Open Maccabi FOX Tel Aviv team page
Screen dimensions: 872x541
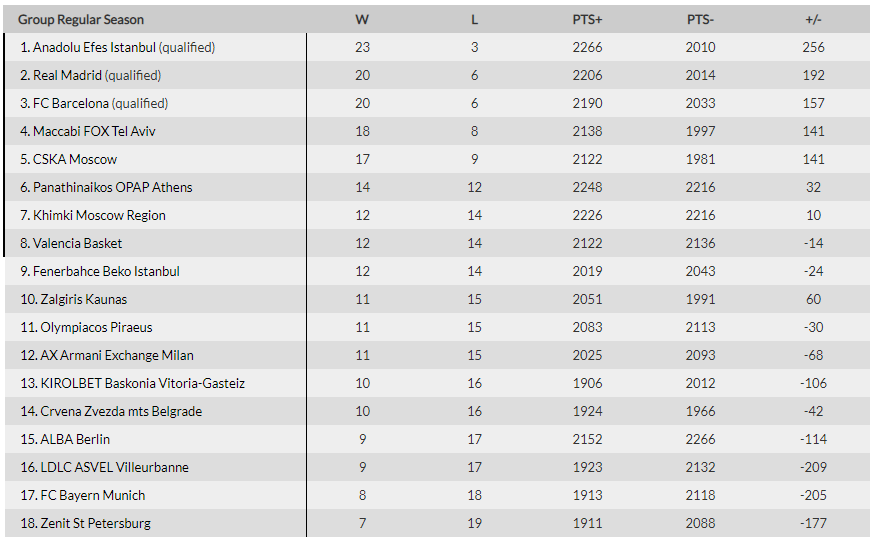click(94, 131)
